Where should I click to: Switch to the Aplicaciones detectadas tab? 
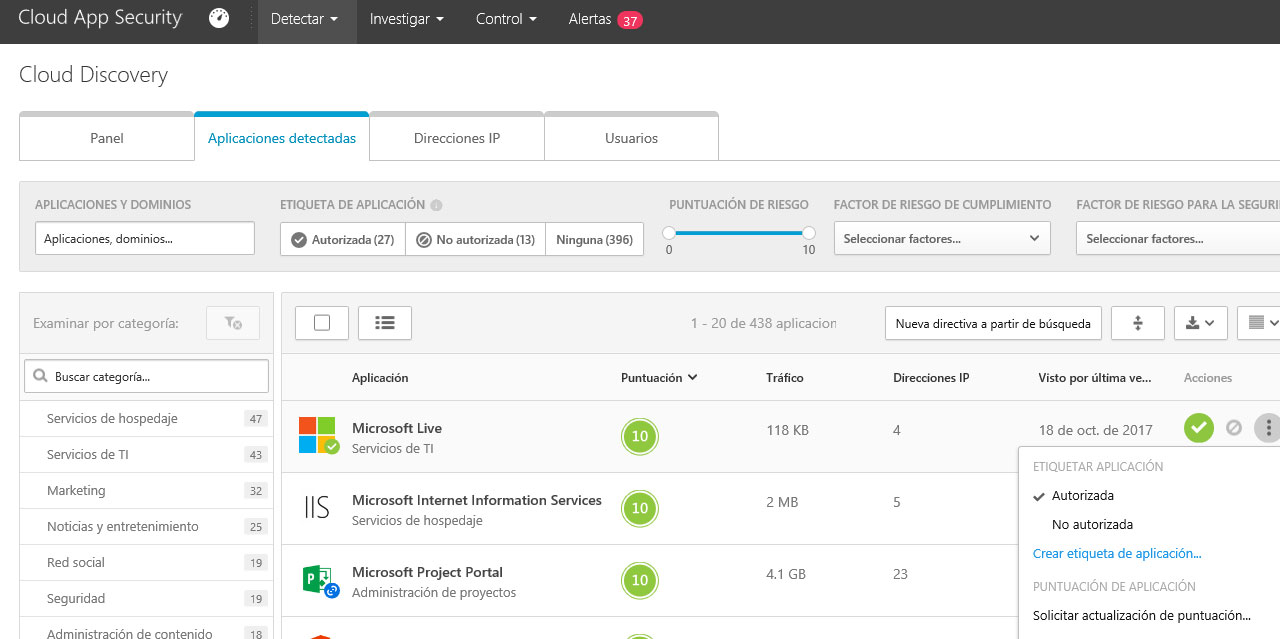coord(282,138)
